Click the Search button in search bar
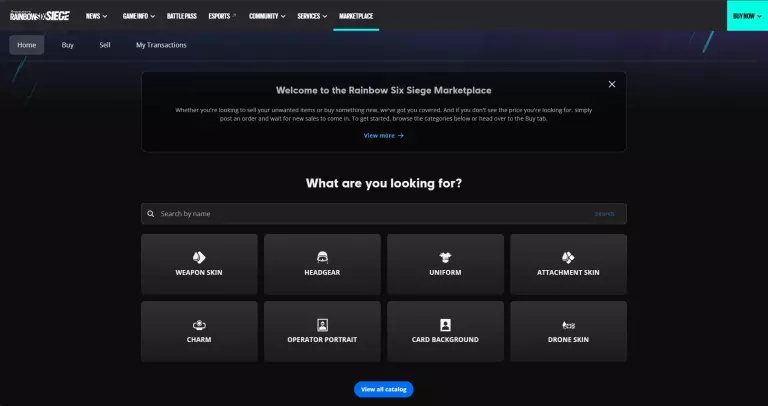Screen dimensions: 768x406 604,214
